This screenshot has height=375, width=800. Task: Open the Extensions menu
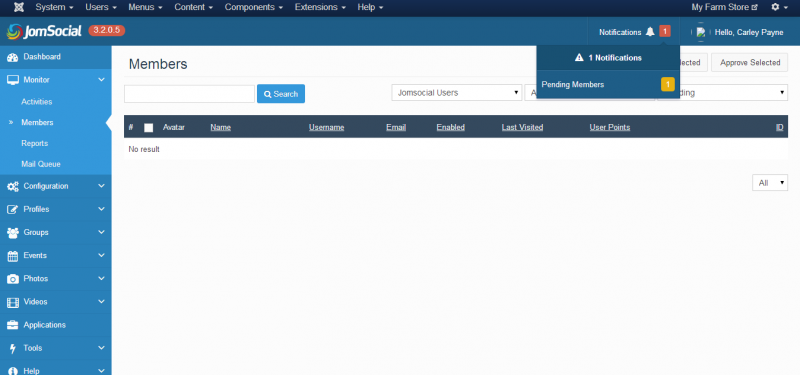(320, 7)
